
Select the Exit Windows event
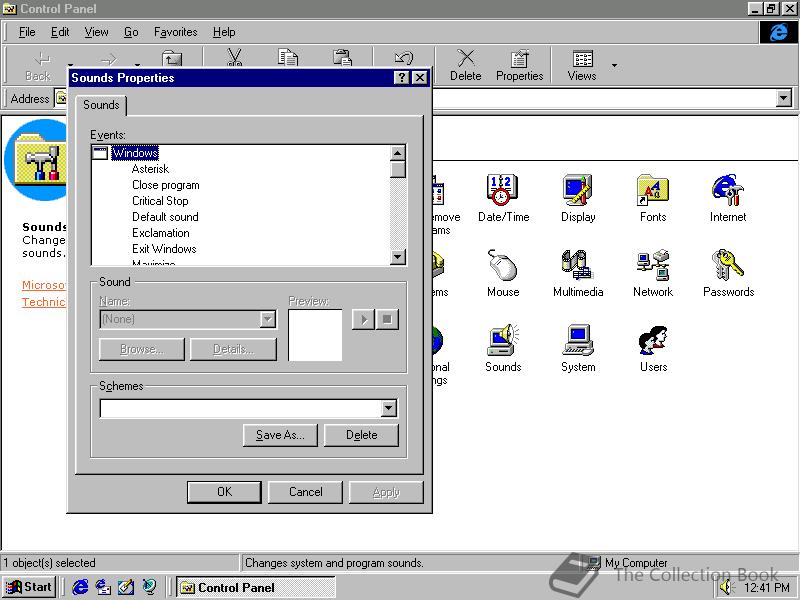164,249
